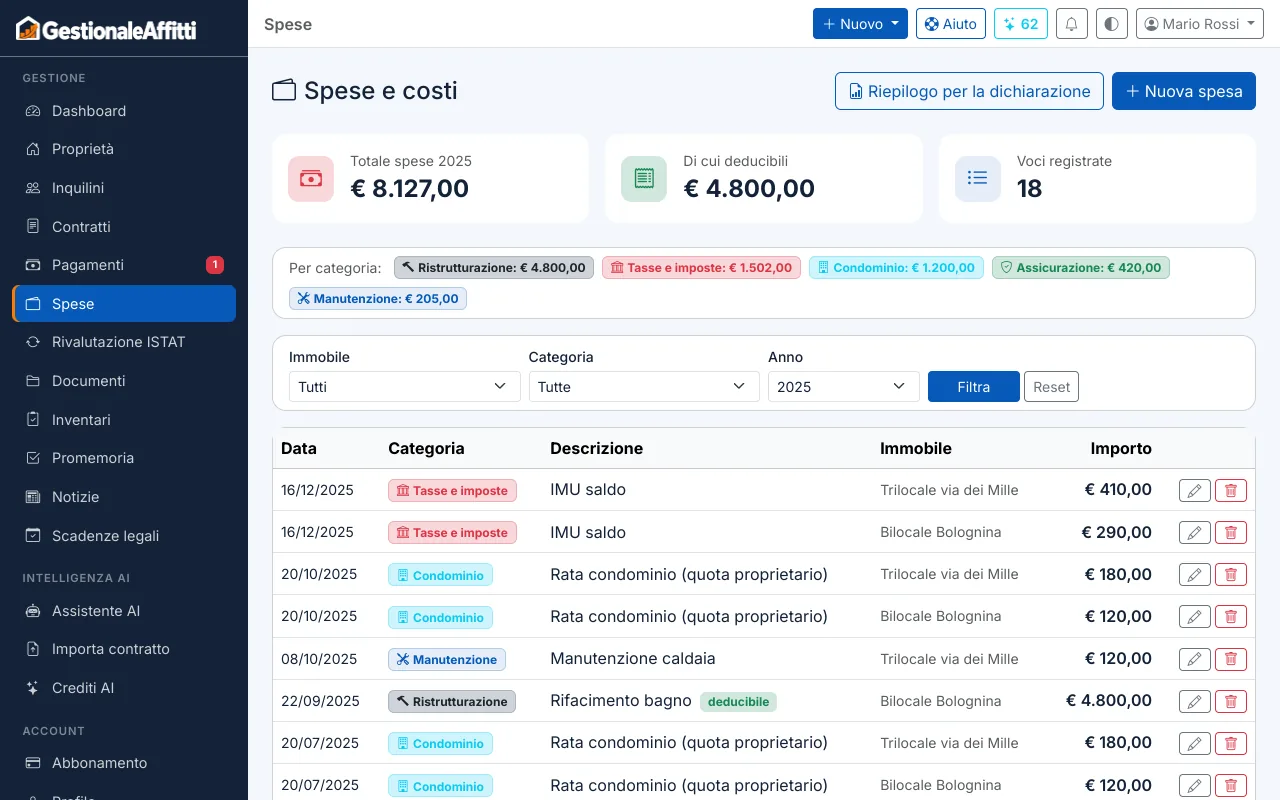The height and width of the screenshot is (800, 1280).
Task: Edit the Manutenzione caldaia expense
Action: (1195, 659)
